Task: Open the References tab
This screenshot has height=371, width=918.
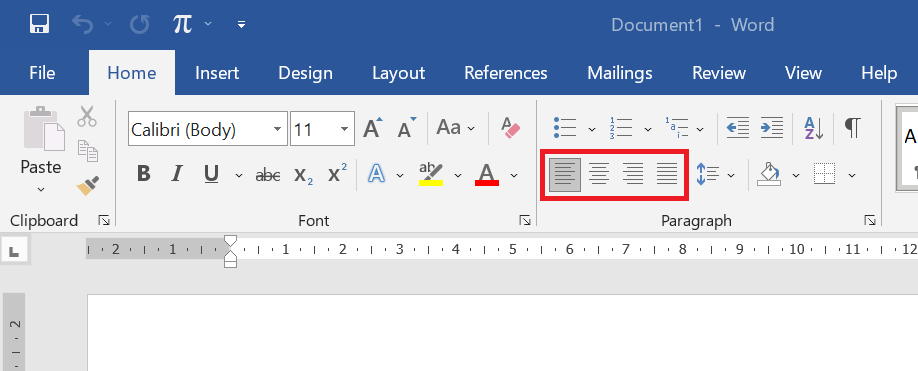Action: [506, 73]
